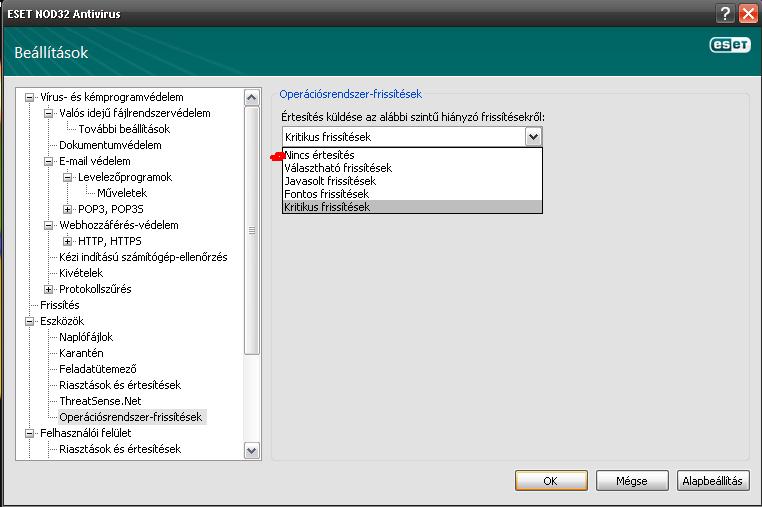
Task: Collapse the Levelezőprogramok node
Action: coord(67,177)
